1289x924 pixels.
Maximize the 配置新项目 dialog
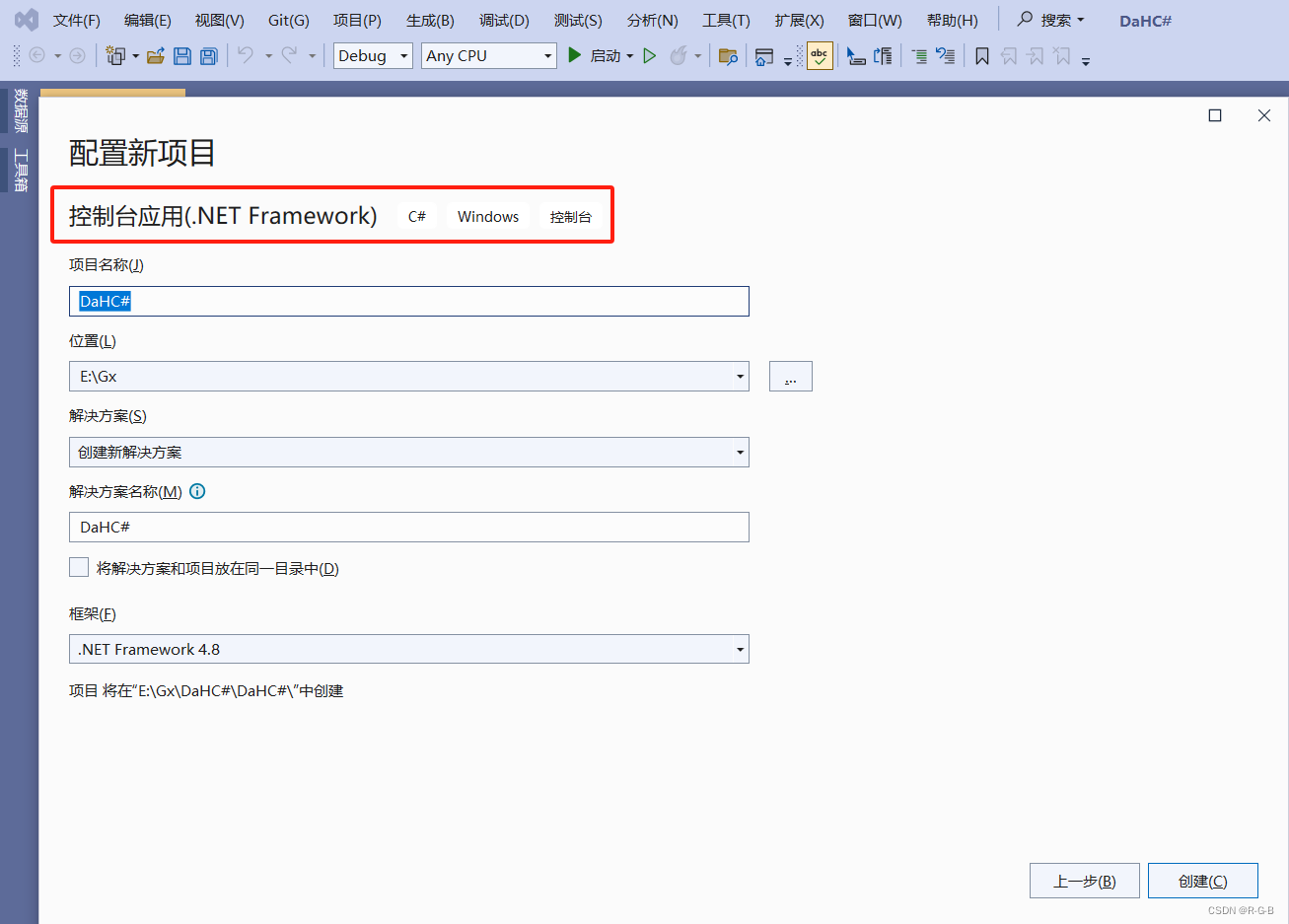(1215, 115)
